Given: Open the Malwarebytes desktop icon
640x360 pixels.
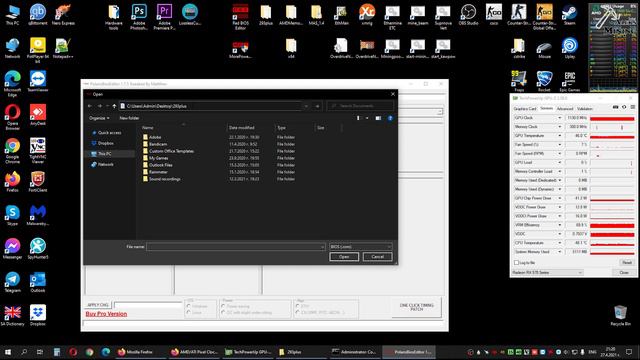Looking at the screenshot, I should [x=38, y=215].
